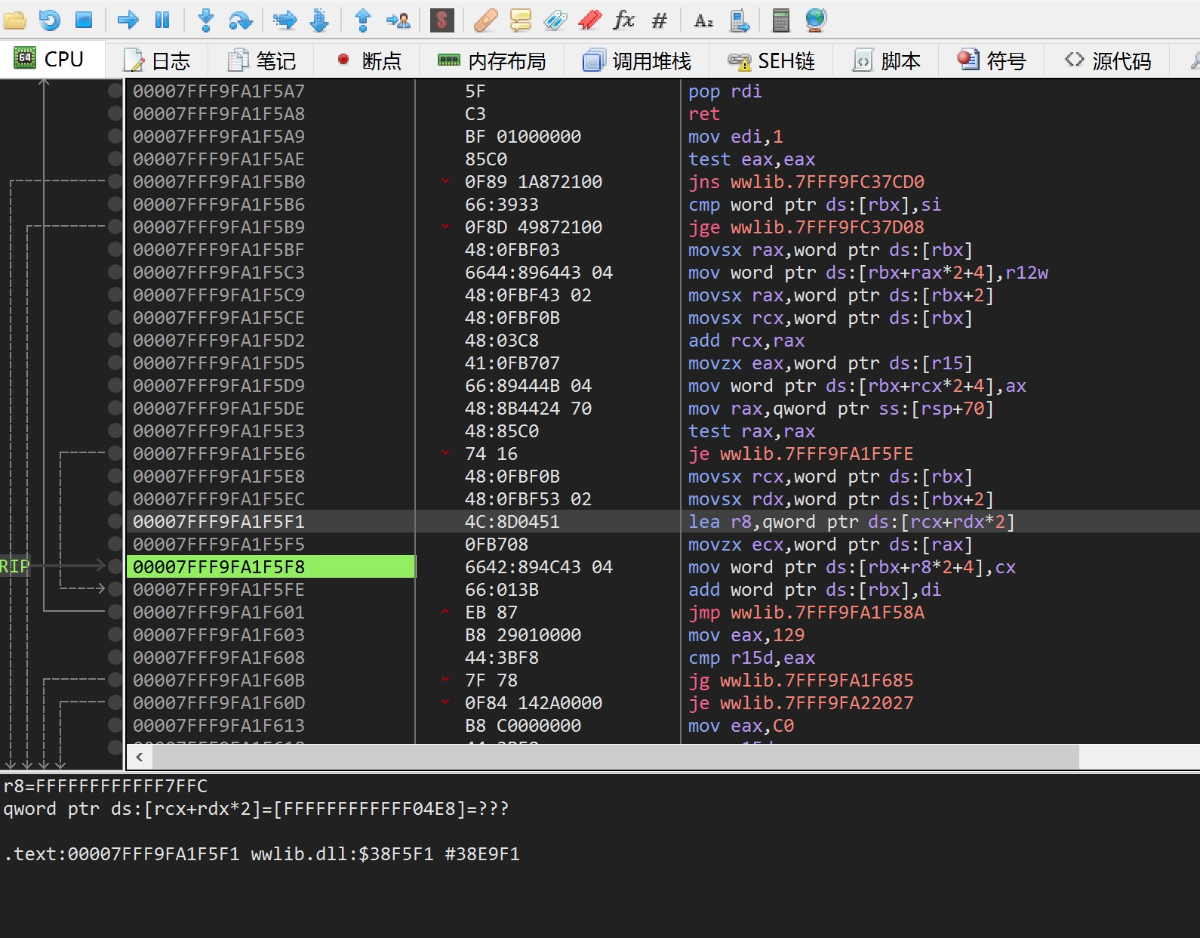Select the 'je wwlib.7FFF9FA1F5FE' instruction
Viewport: 1200px width, 938px height.
pyautogui.click(x=800, y=454)
